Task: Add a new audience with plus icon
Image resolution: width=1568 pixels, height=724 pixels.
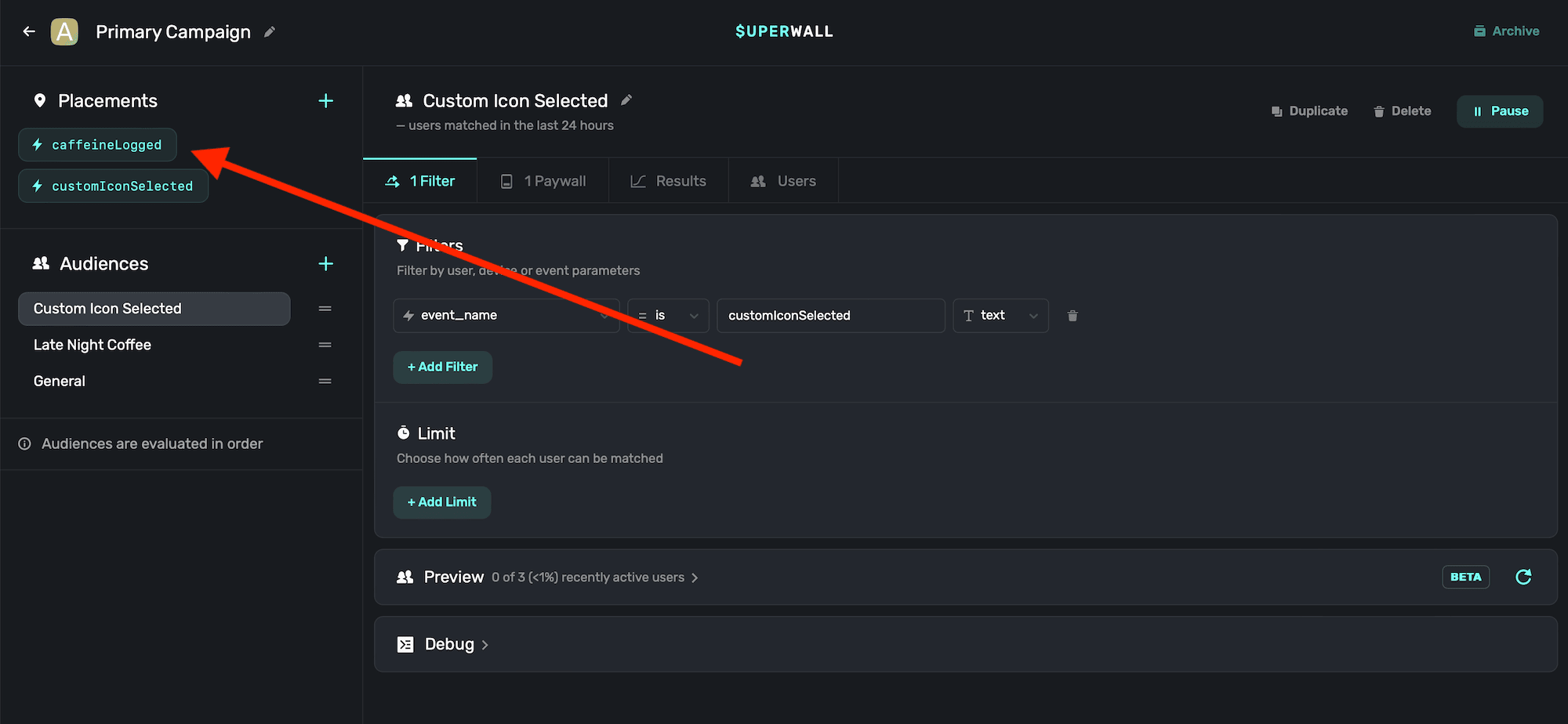Action: point(325,264)
